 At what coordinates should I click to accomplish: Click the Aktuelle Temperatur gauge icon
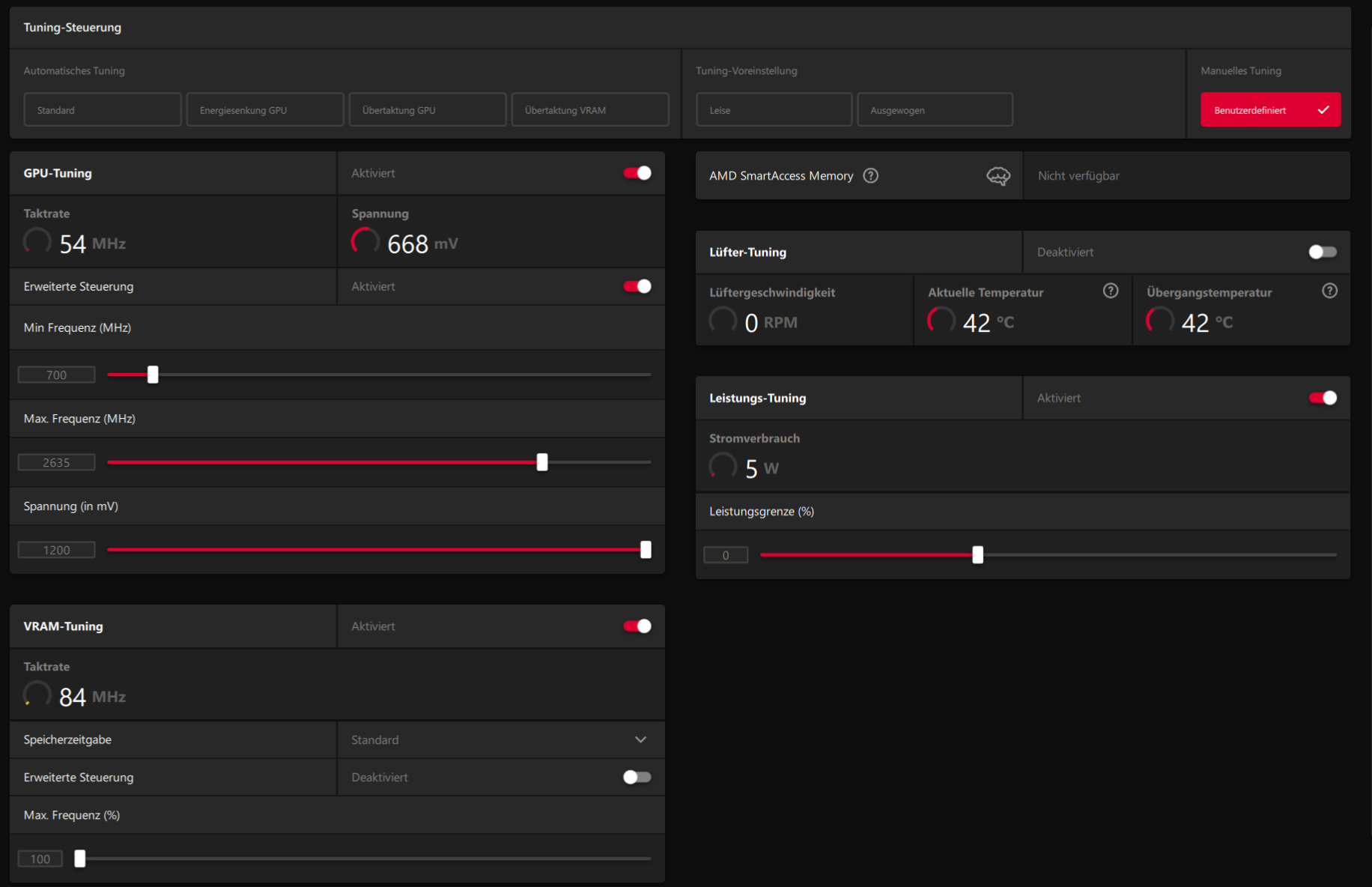[941, 320]
